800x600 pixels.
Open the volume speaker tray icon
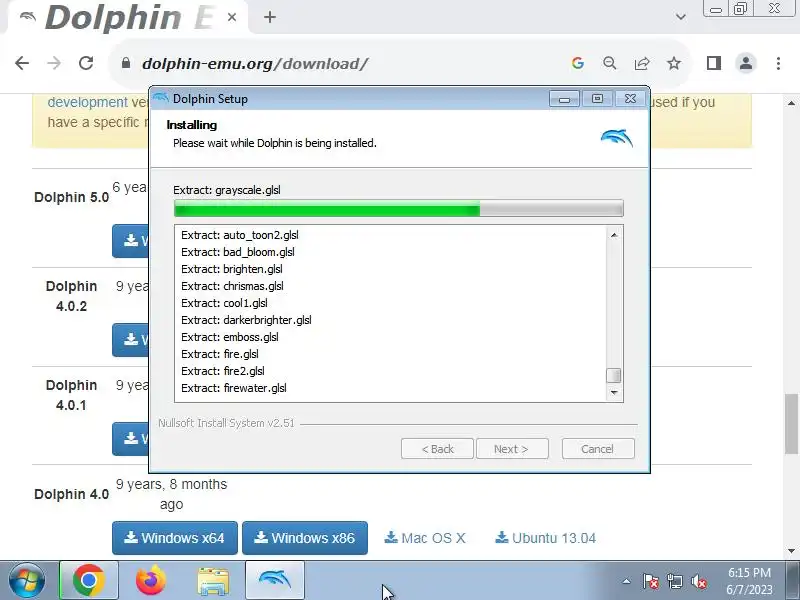click(698, 581)
